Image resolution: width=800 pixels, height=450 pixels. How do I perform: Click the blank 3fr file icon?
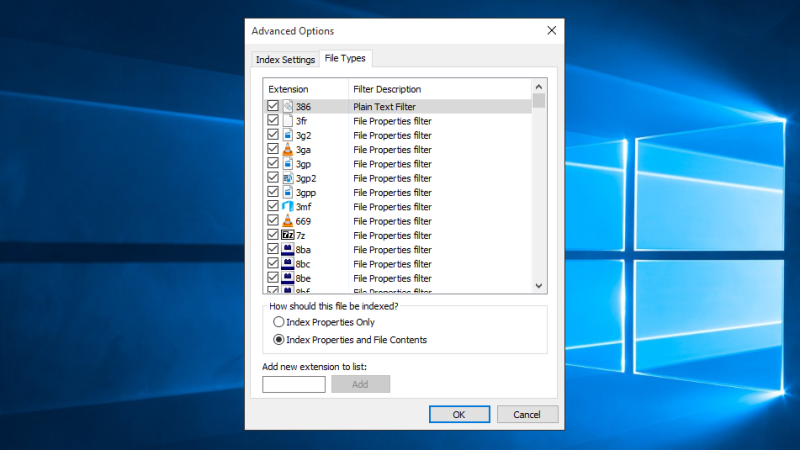click(287, 121)
